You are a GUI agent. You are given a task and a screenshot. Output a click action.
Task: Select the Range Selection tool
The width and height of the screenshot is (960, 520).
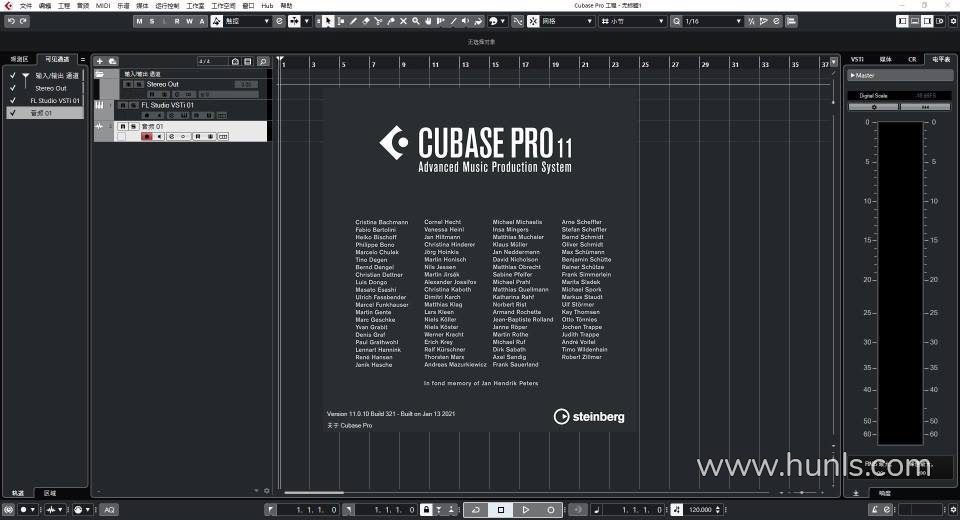click(x=341, y=21)
